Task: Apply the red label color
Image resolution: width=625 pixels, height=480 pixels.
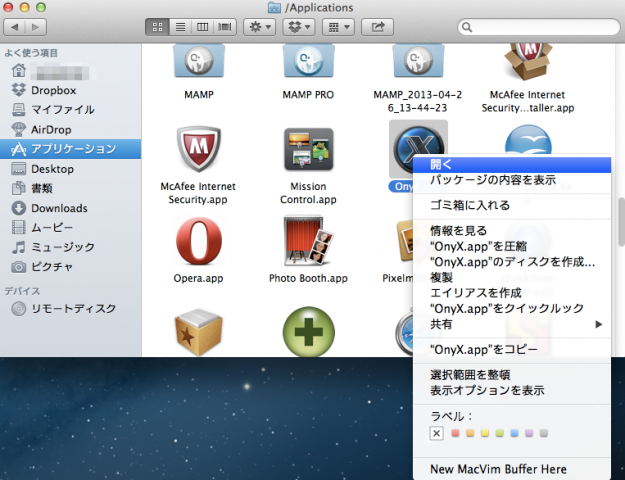Action: pos(456,433)
